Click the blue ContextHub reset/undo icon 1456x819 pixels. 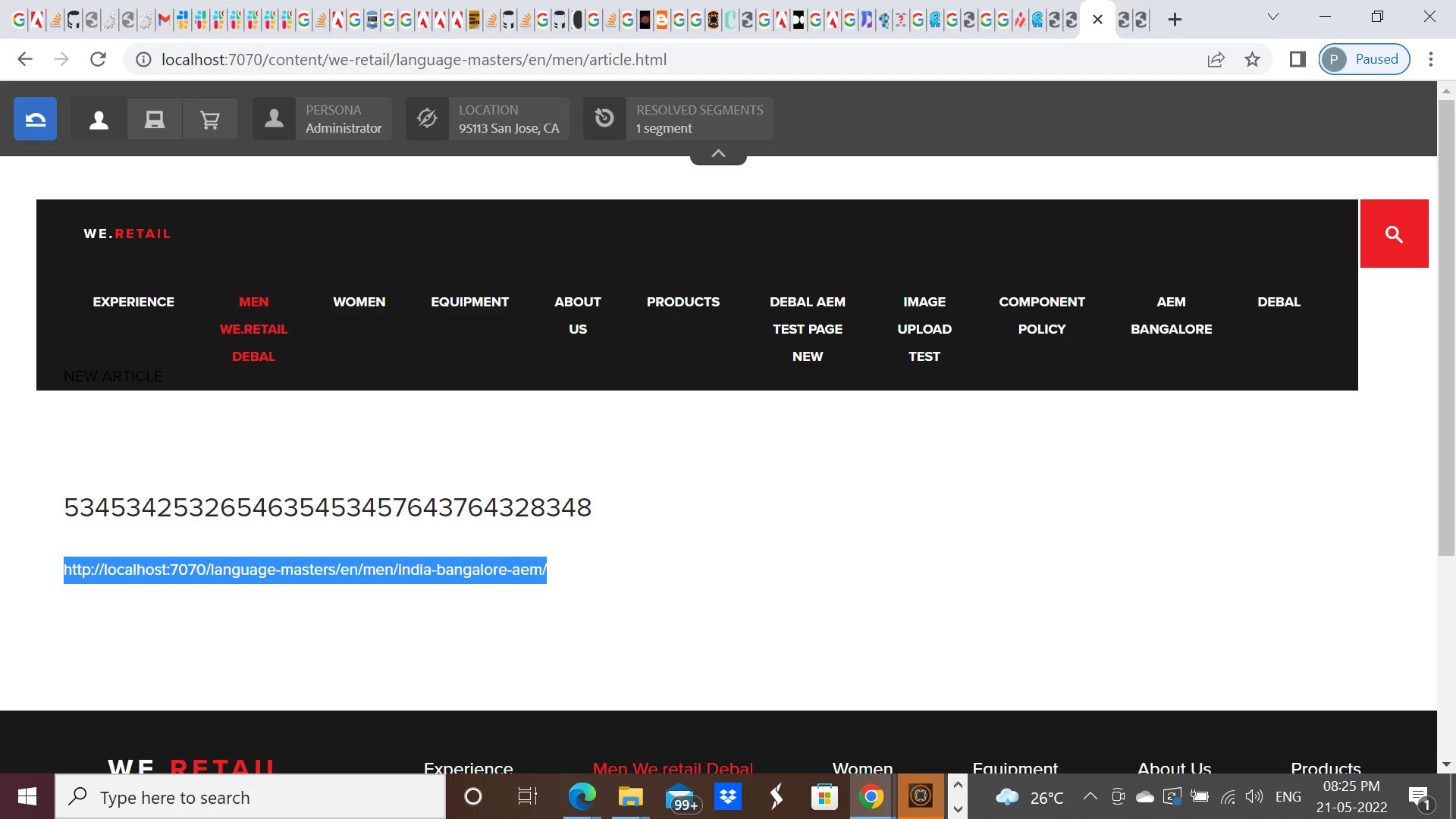click(x=35, y=119)
